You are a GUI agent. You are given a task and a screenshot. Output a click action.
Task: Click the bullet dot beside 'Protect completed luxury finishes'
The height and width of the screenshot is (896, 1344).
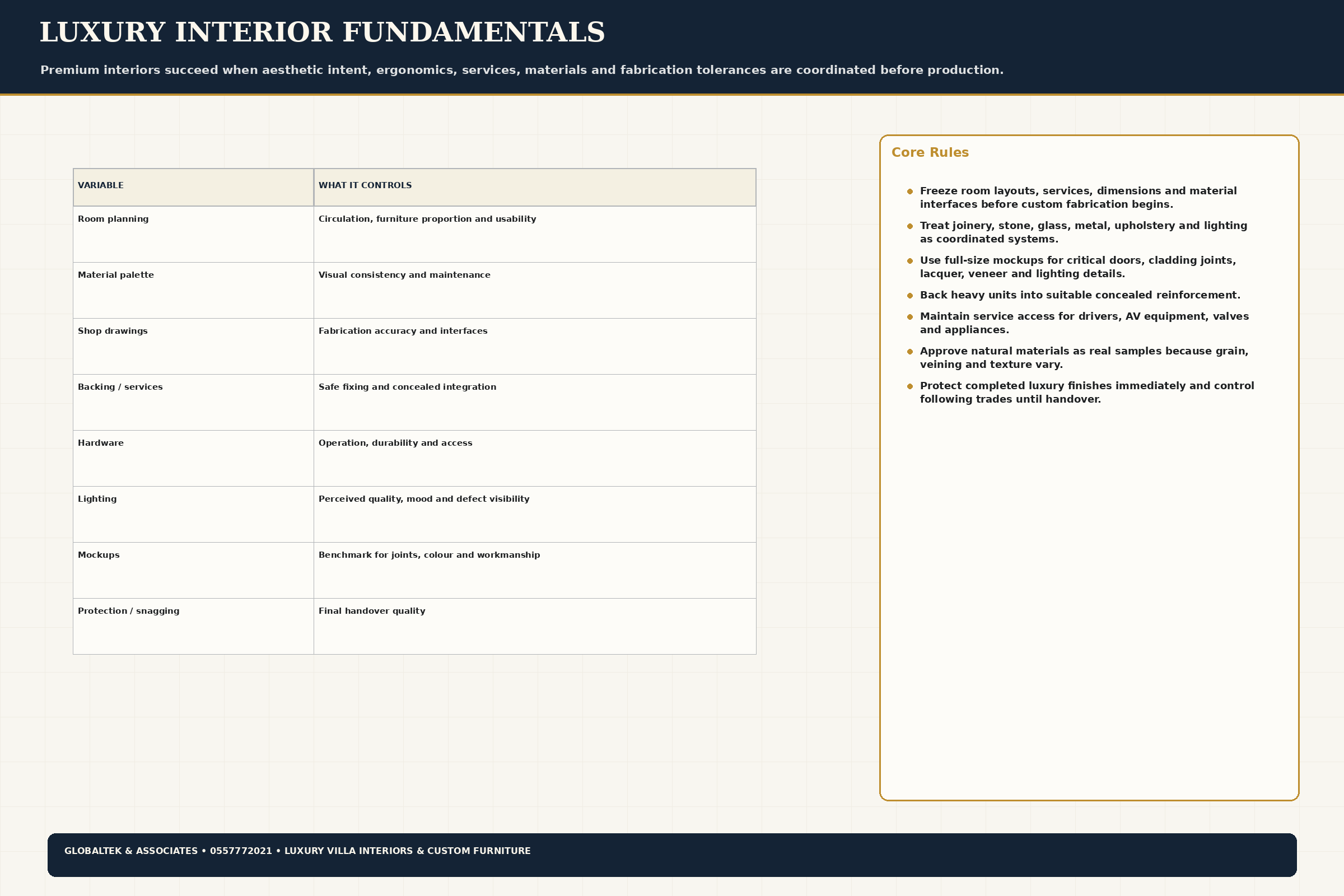click(x=909, y=386)
